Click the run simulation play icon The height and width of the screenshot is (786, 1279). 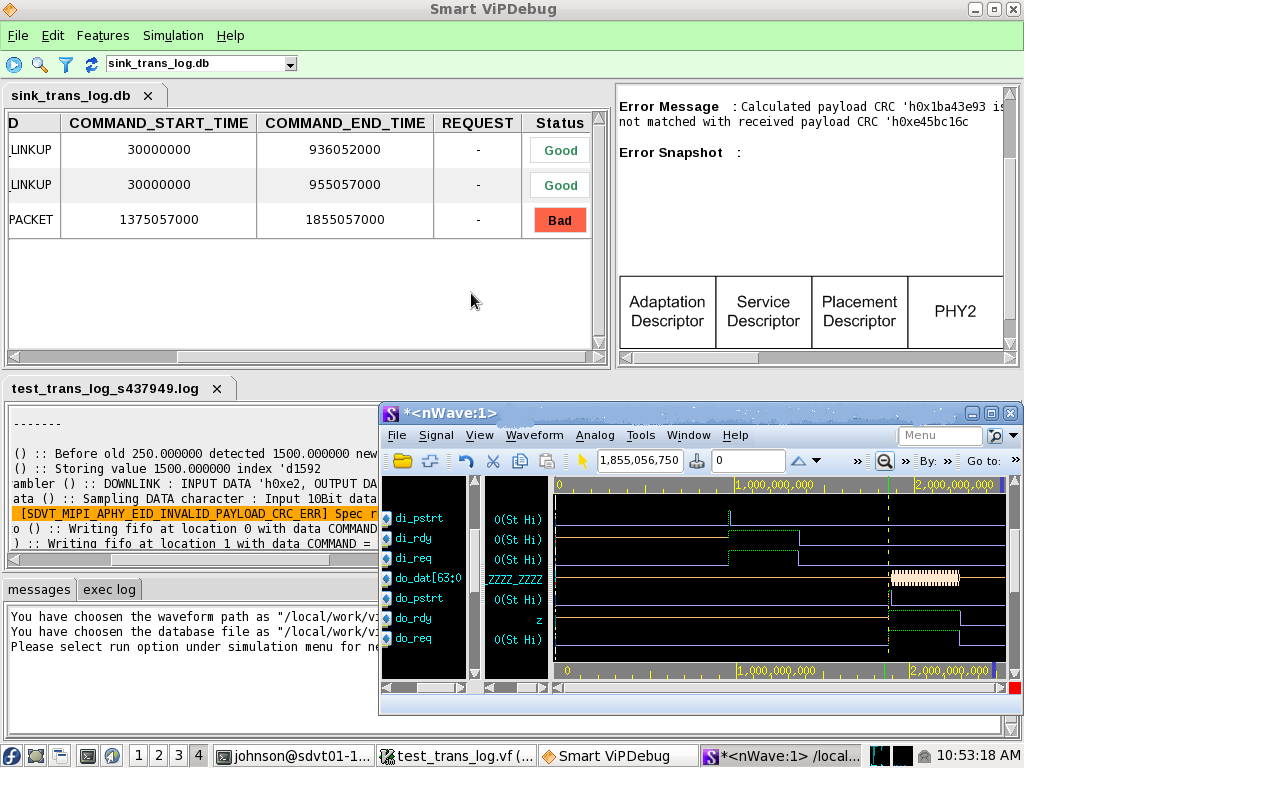tap(14, 65)
